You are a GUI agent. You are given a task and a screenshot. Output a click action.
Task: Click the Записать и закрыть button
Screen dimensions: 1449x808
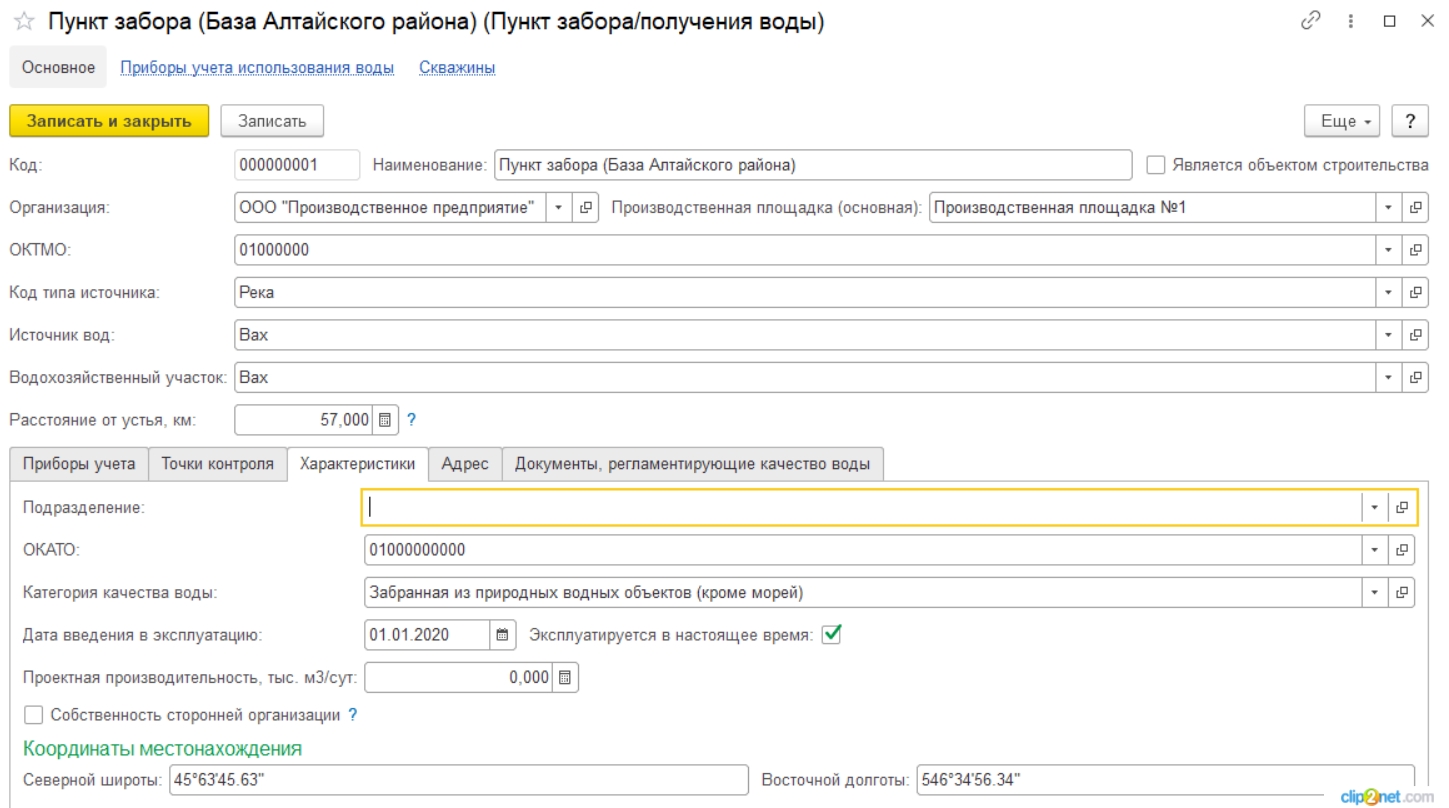click(x=109, y=120)
